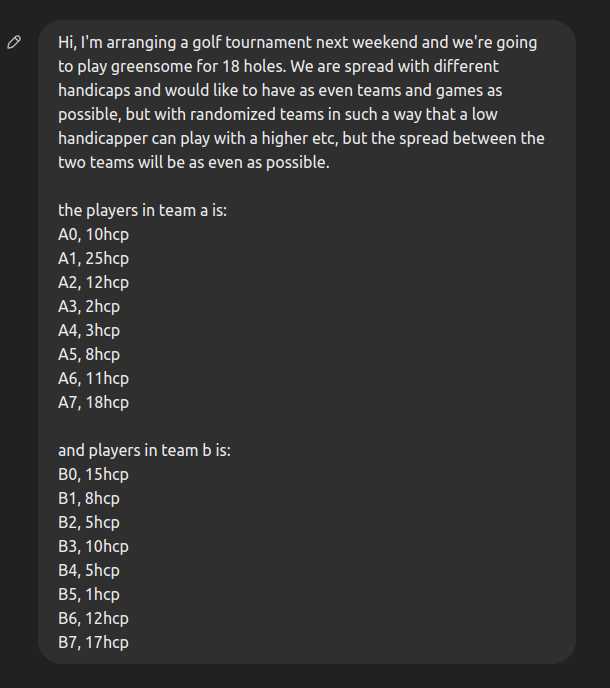Click the line reading A1, 25hcp
The image size is (610, 688).
click(x=93, y=258)
